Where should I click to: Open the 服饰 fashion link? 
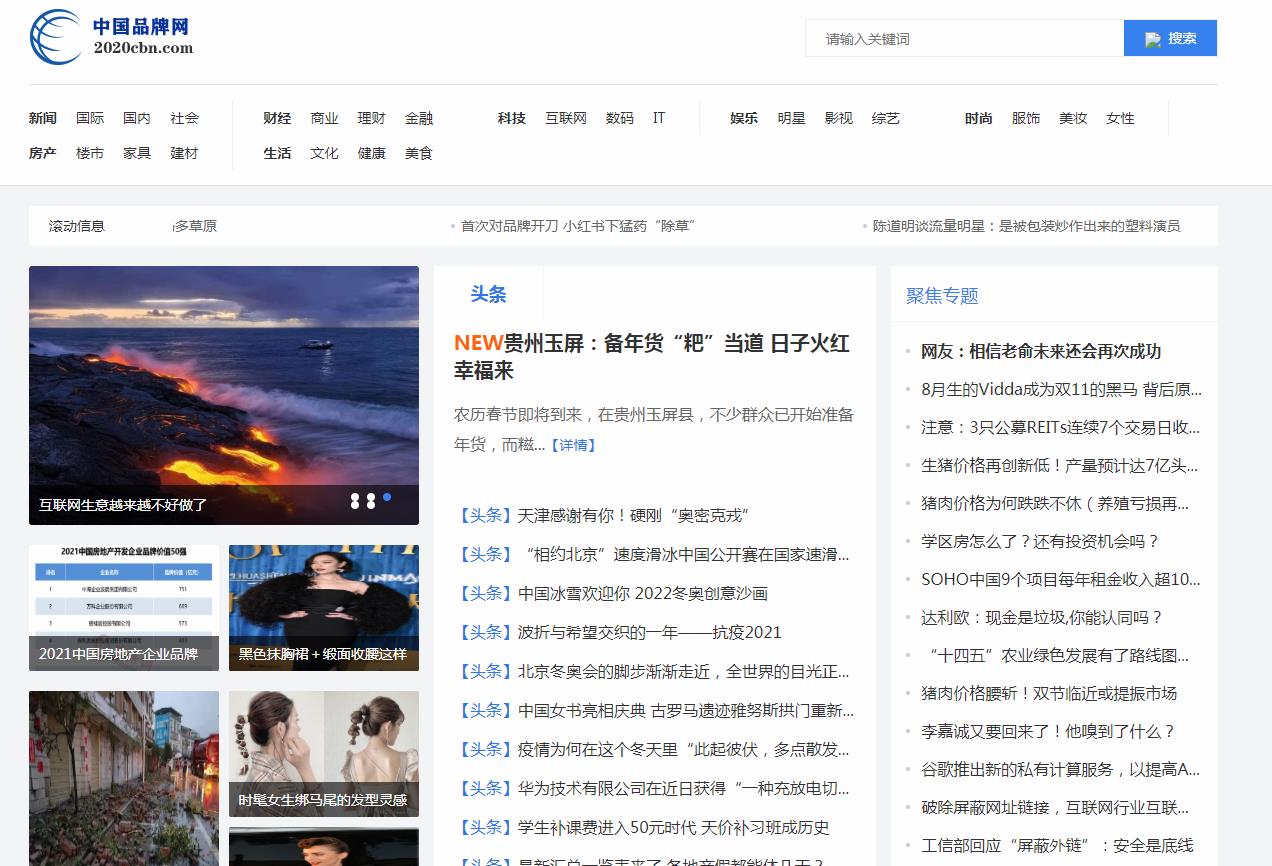(x=1026, y=118)
